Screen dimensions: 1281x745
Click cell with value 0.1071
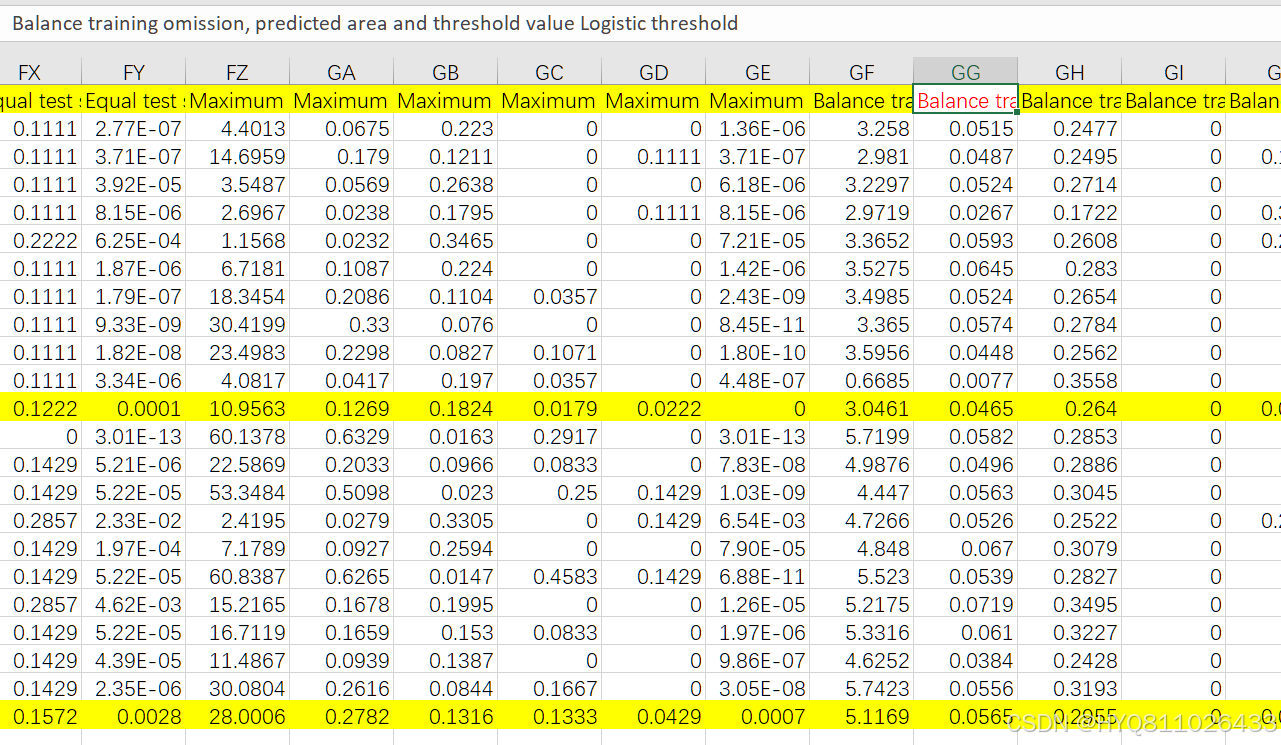point(550,353)
